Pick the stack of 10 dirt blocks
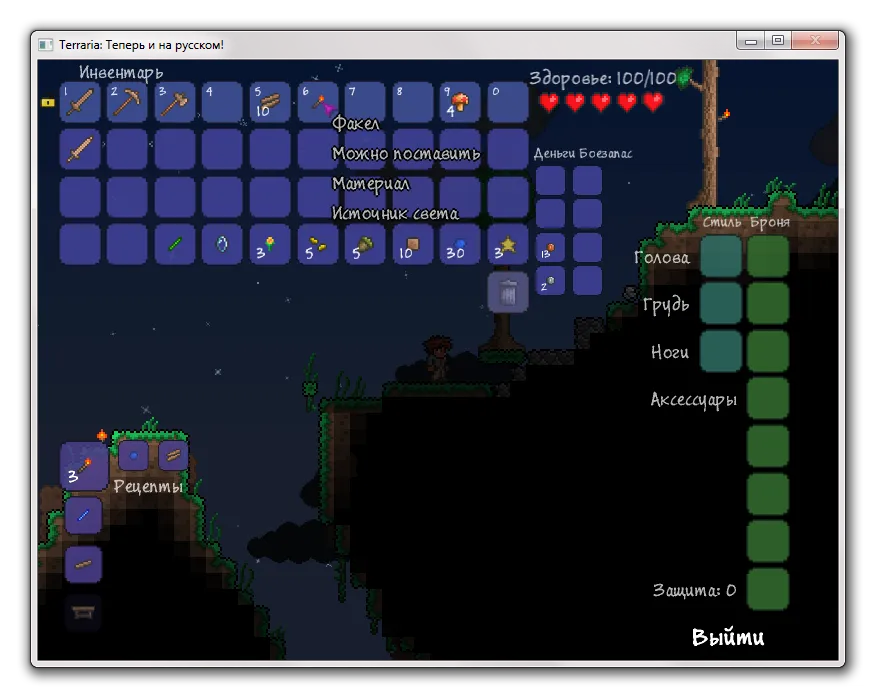Screen dimensions: 876x698 [x=413, y=244]
